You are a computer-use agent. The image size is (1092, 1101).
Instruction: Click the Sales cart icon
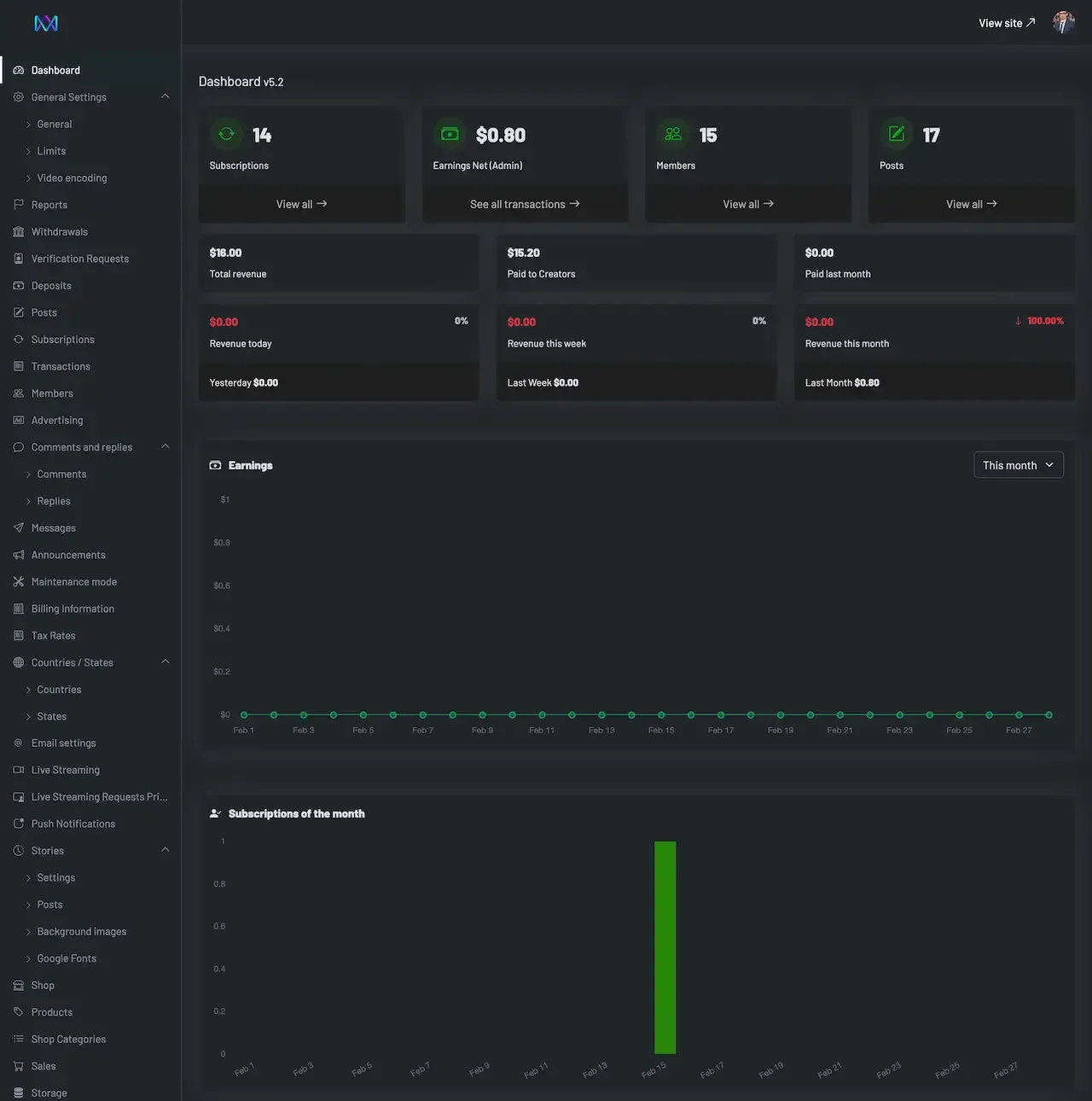click(19, 1066)
